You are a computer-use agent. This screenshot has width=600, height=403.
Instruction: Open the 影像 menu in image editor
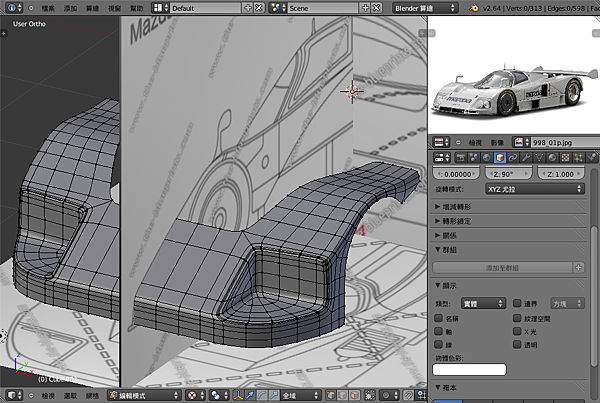(x=497, y=142)
